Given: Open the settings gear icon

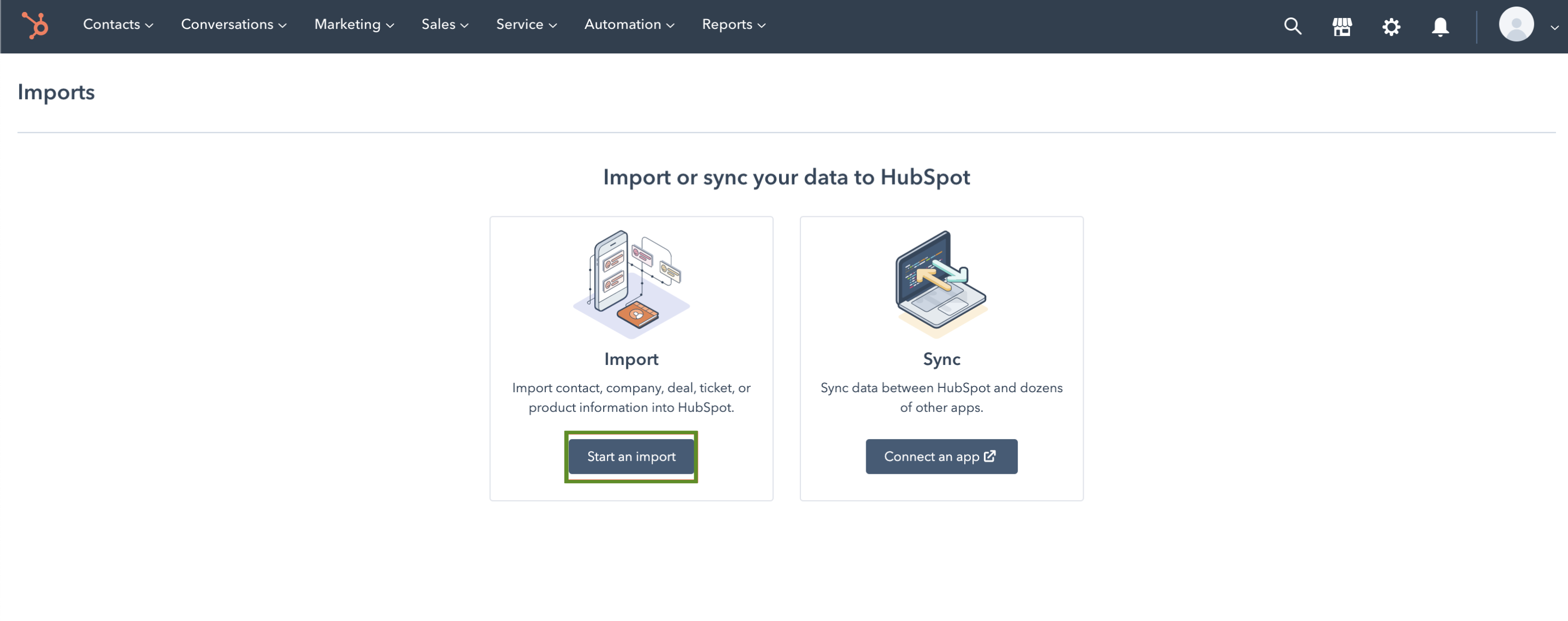Looking at the screenshot, I should (1391, 26).
